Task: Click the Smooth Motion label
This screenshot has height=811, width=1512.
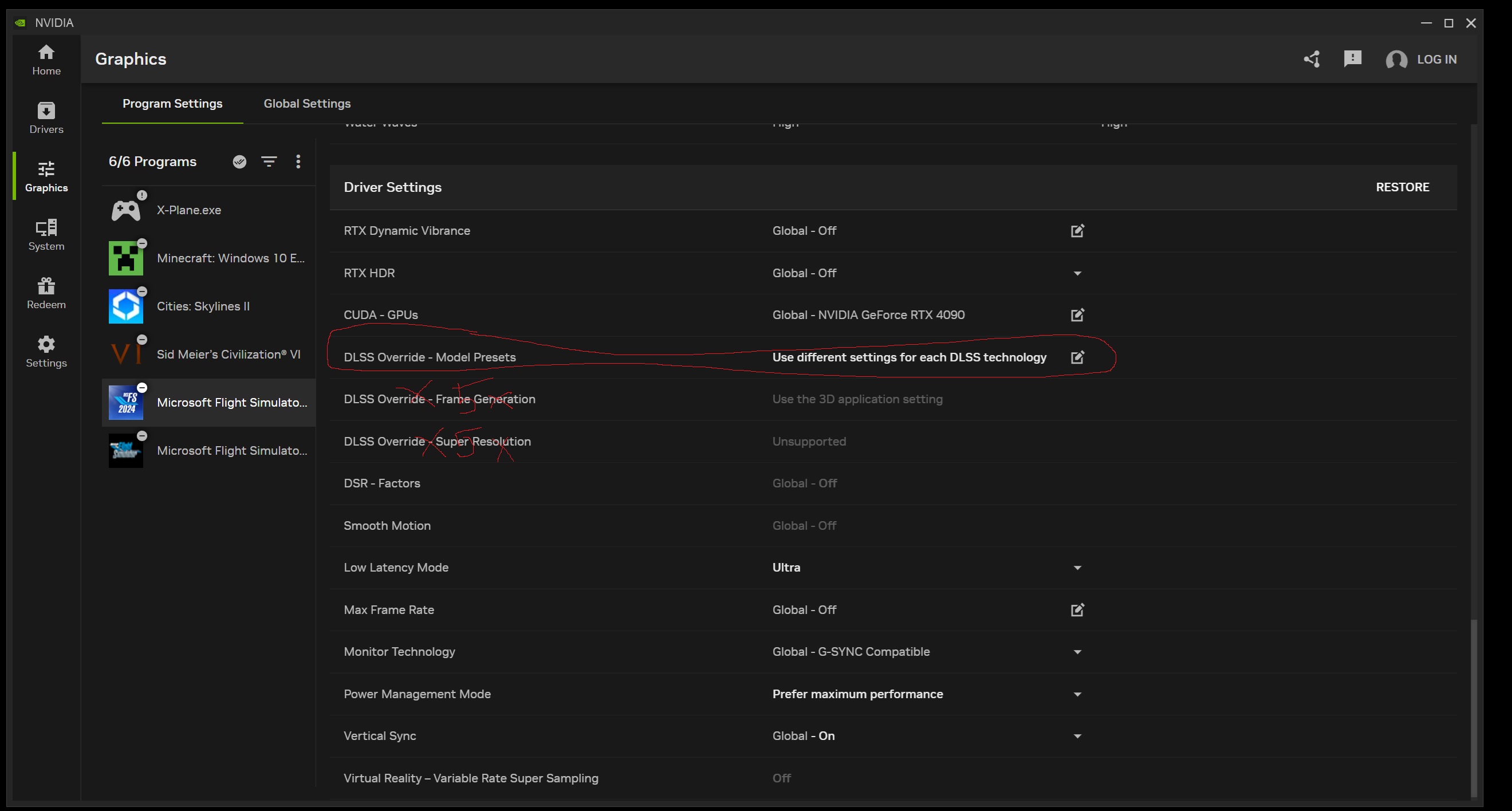Action: click(387, 526)
